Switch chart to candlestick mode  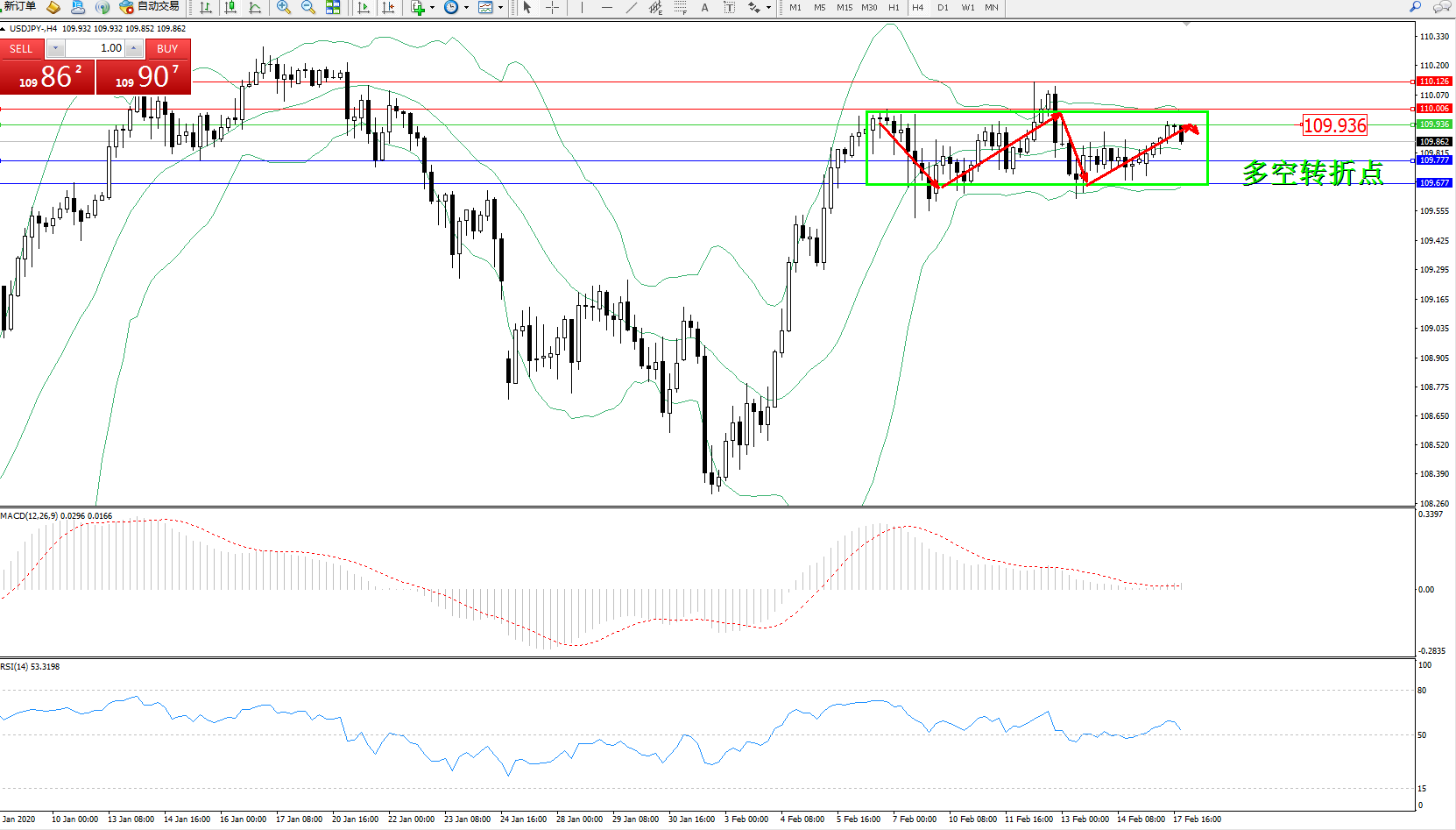(x=230, y=7)
